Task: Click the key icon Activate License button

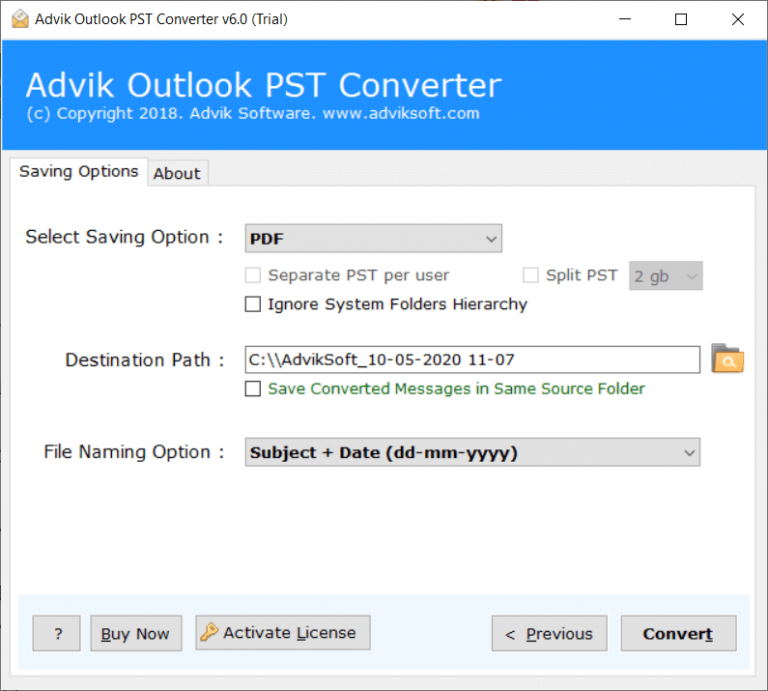Action: [282, 633]
